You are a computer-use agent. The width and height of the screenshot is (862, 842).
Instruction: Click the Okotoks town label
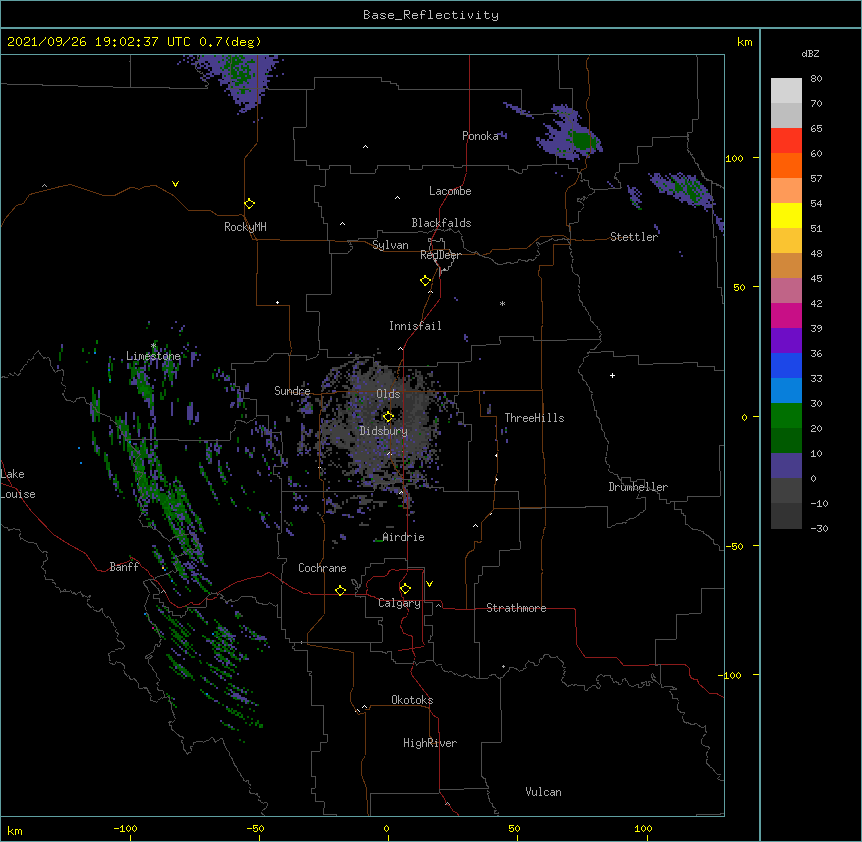412,700
